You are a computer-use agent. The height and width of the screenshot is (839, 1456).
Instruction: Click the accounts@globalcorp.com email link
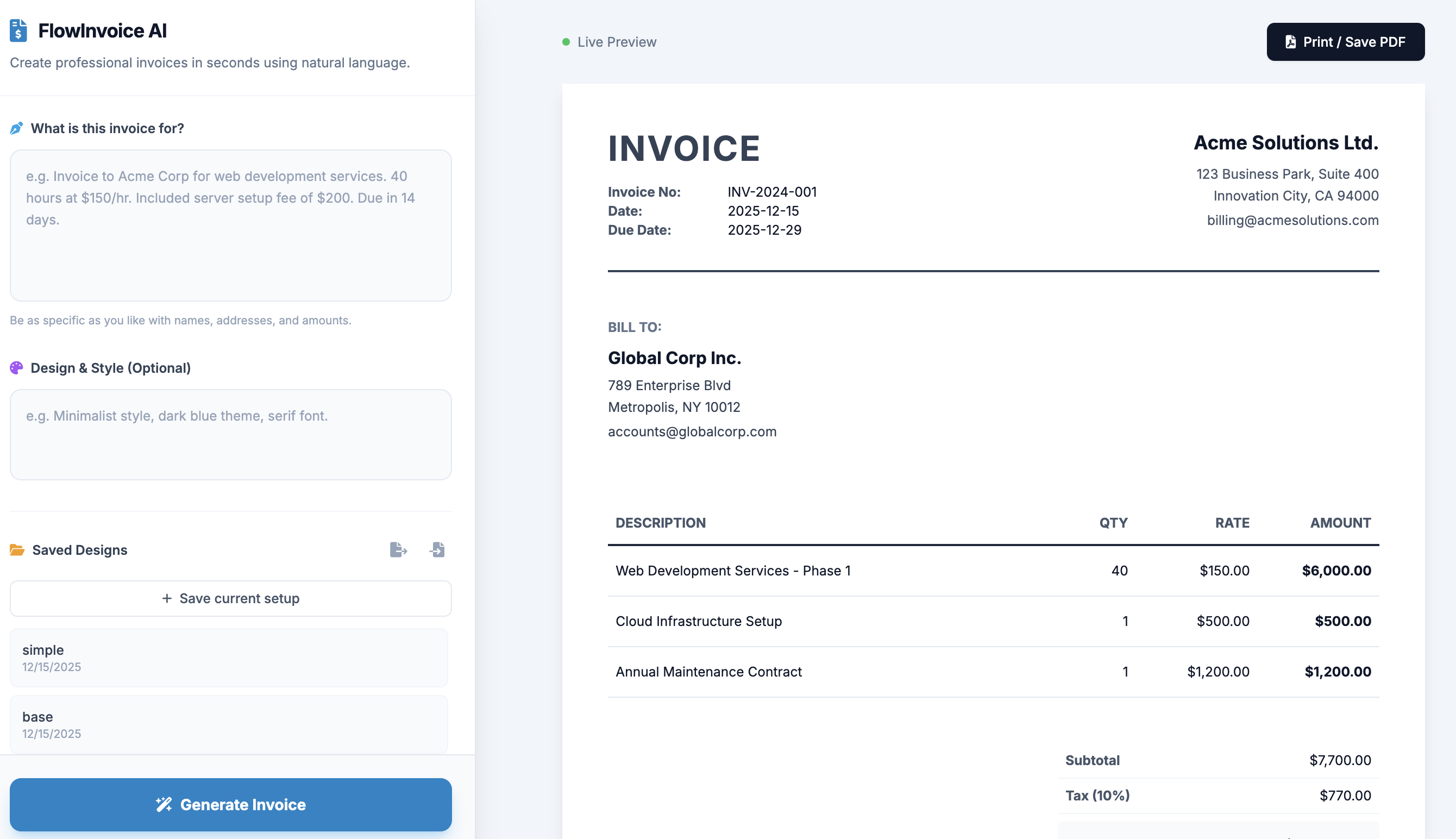[692, 431]
